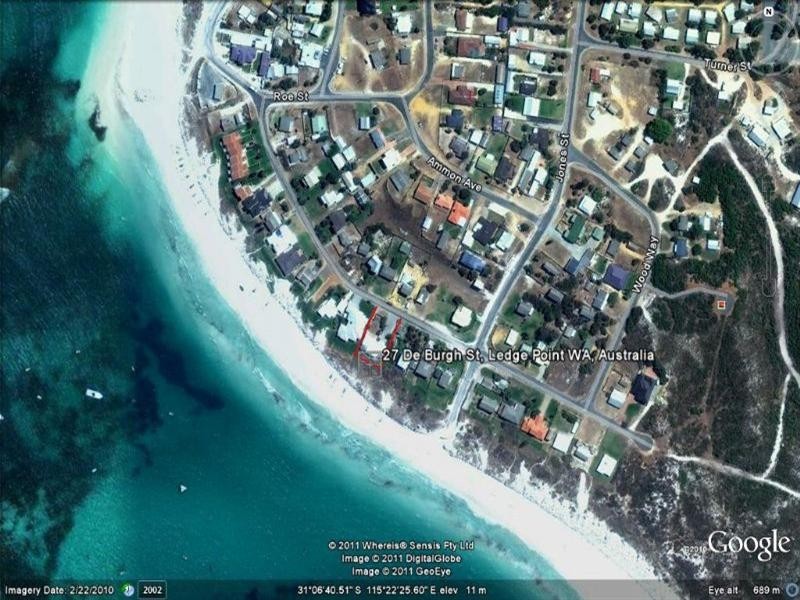This screenshot has height=600, width=800.
Task: Click the Wood Way street label
Action: coord(637,264)
